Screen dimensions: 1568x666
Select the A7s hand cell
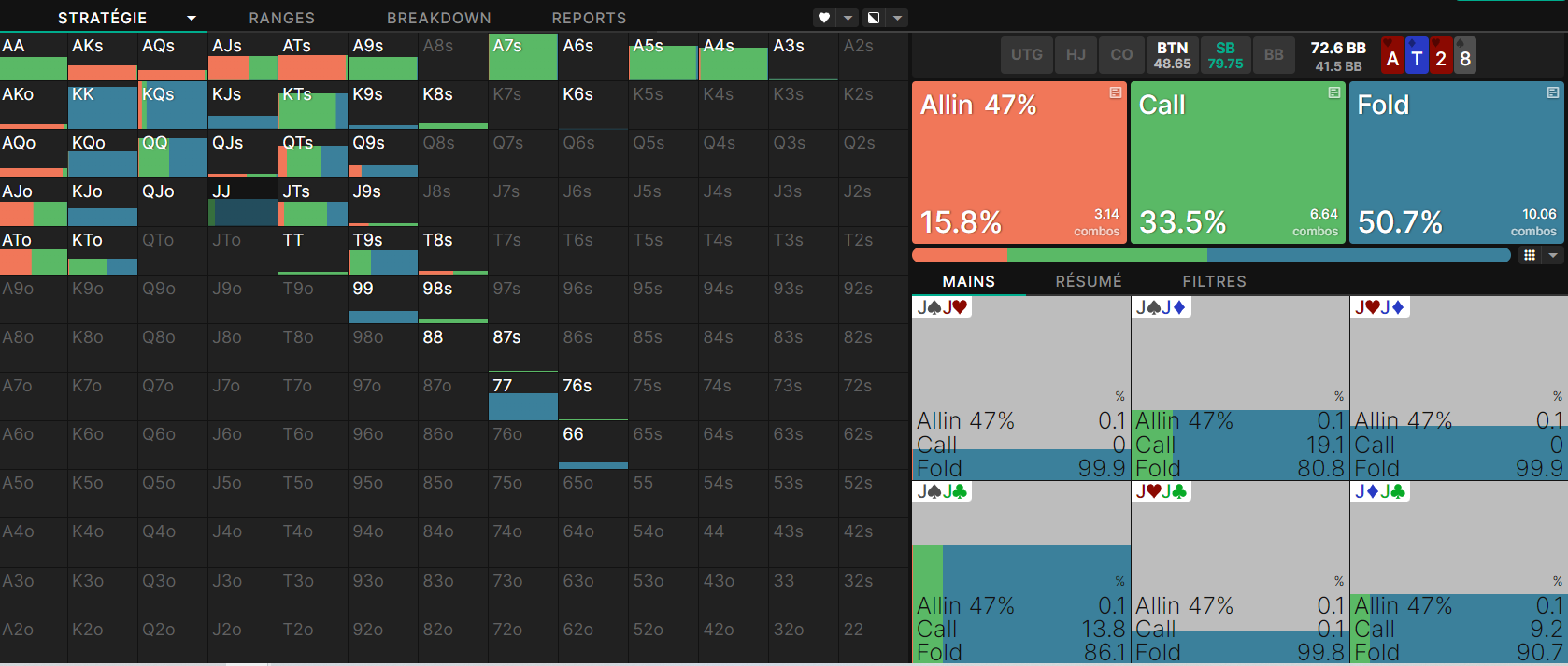pyautogui.click(x=523, y=57)
